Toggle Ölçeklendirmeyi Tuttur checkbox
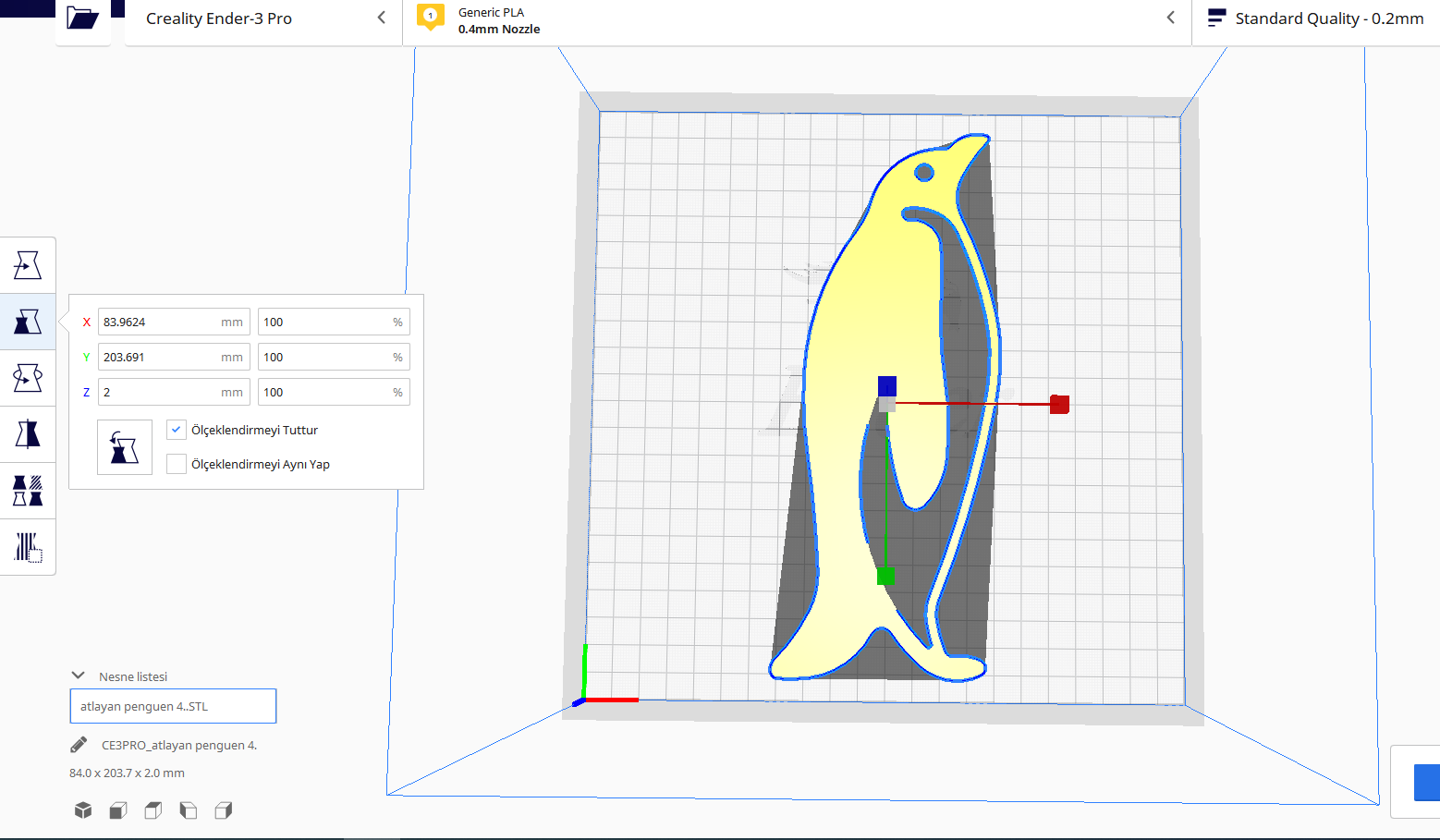Viewport: 1440px width, 840px height. point(177,430)
